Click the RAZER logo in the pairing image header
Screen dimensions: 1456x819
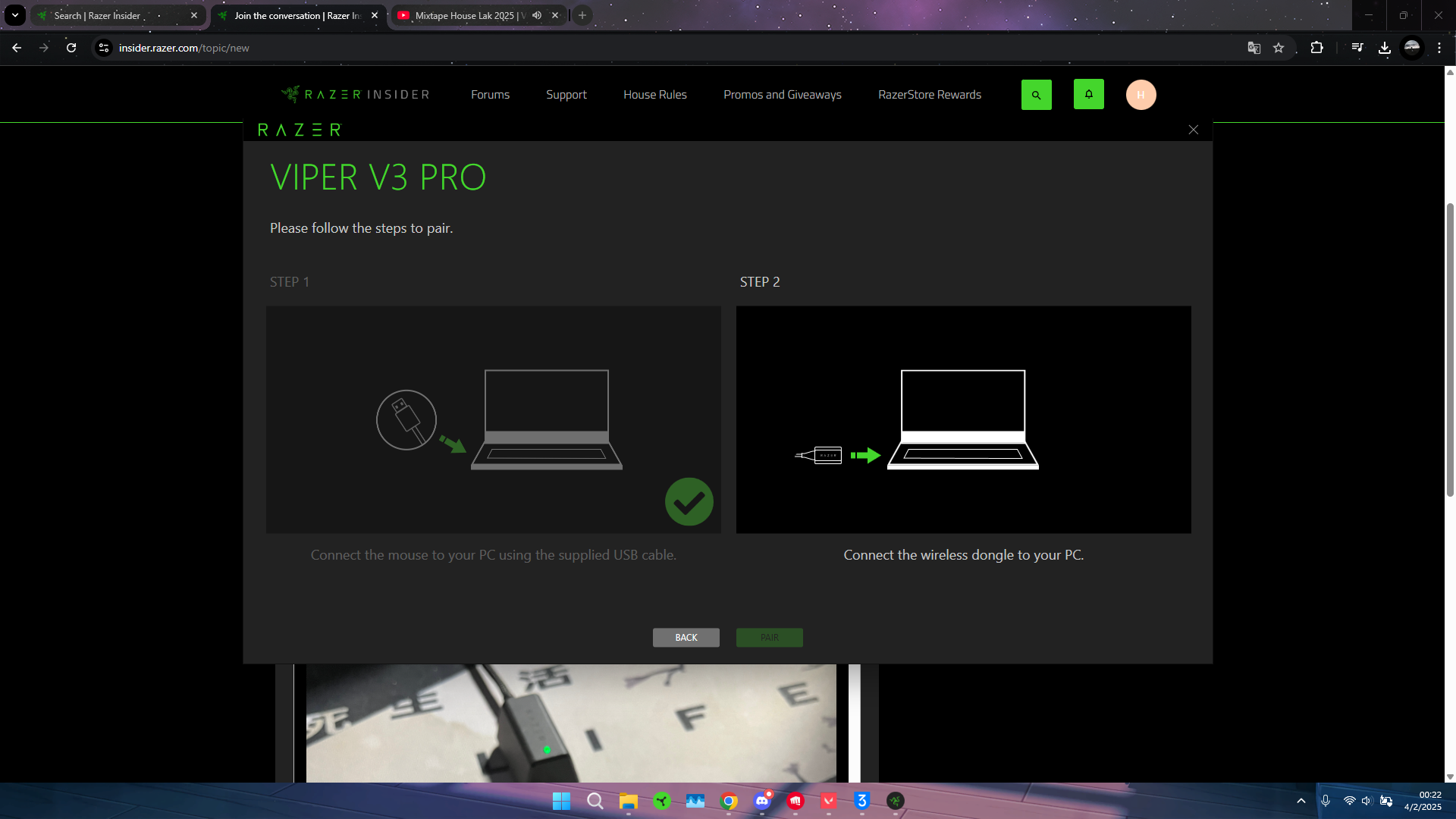300,130
